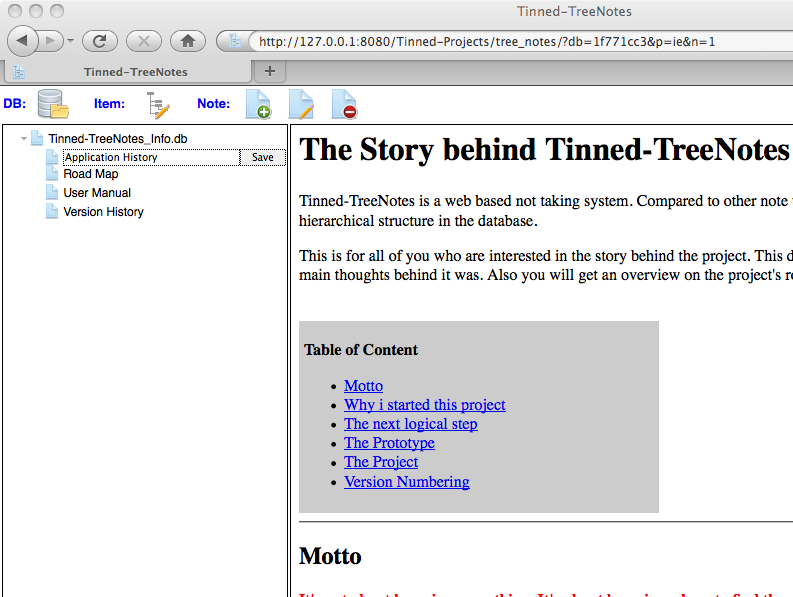This screenshot has width=793, height=597.
Task: Open the Version History note
Action: click(x=104, y=212)
